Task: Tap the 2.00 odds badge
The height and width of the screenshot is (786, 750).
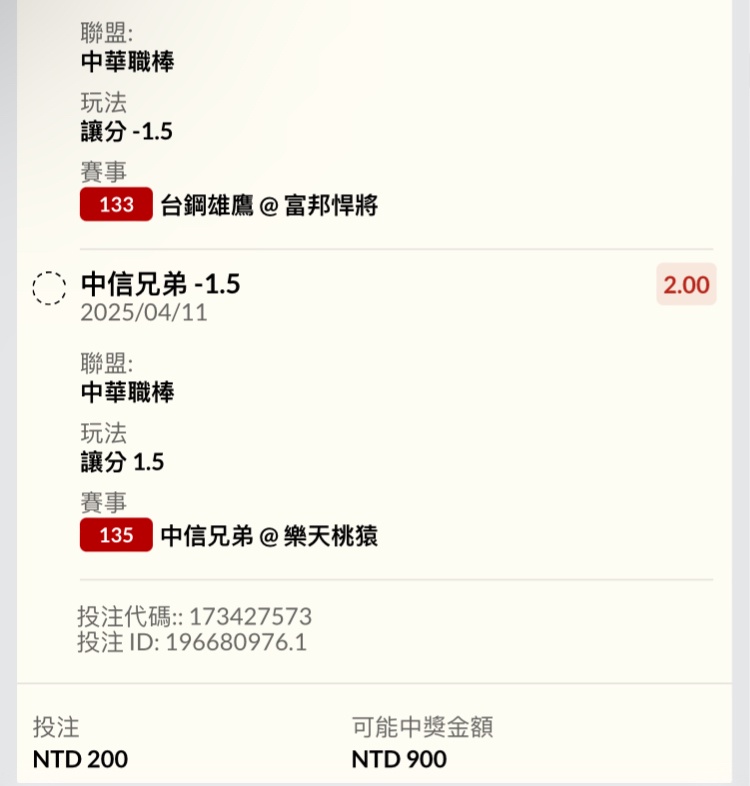Action: tap(686, 285)
